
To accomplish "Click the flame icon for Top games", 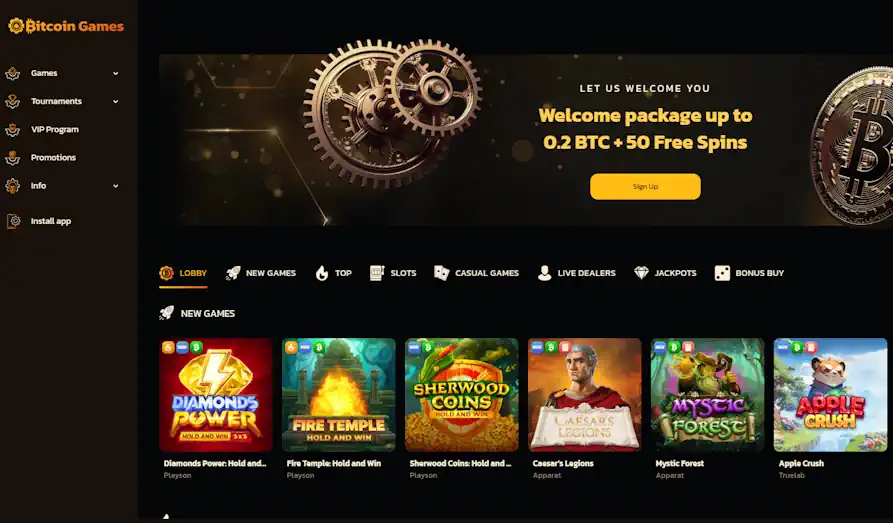I will point(322,273).
